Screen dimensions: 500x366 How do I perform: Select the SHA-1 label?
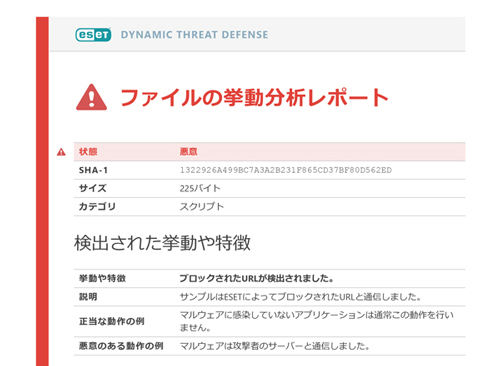tap(93, 170)
